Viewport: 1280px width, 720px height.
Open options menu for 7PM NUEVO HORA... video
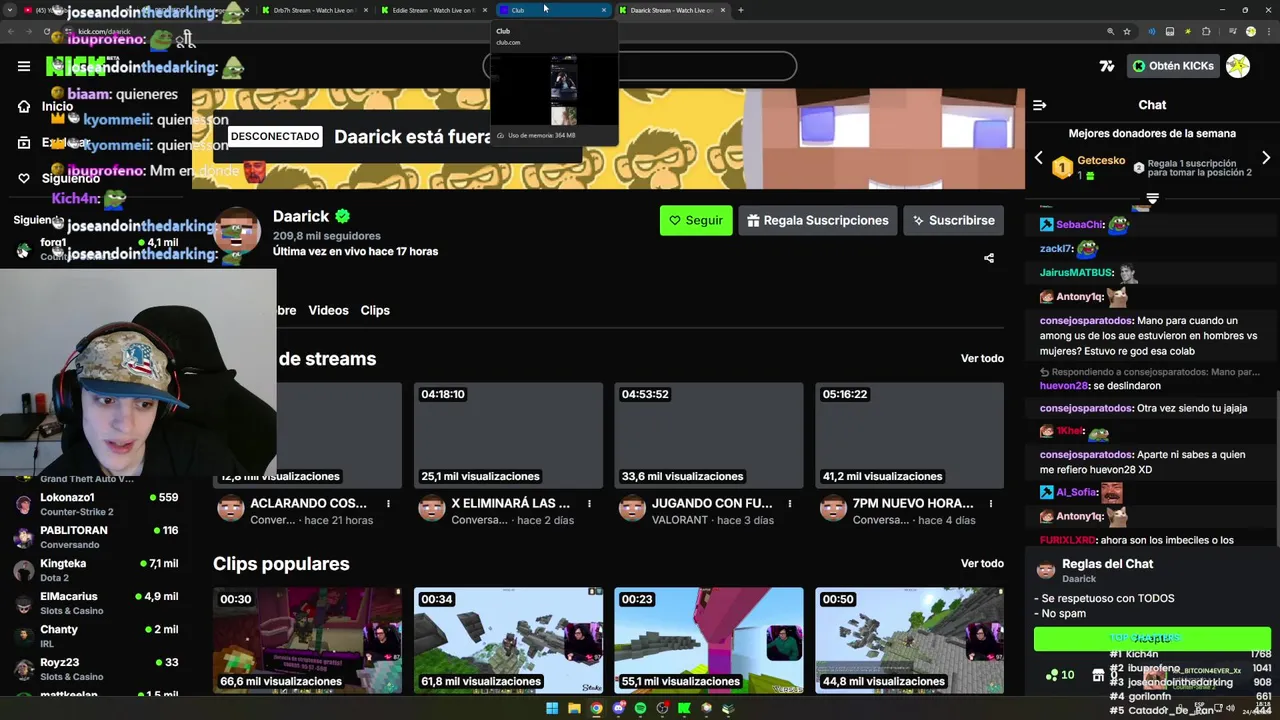[x=990, y=503]
